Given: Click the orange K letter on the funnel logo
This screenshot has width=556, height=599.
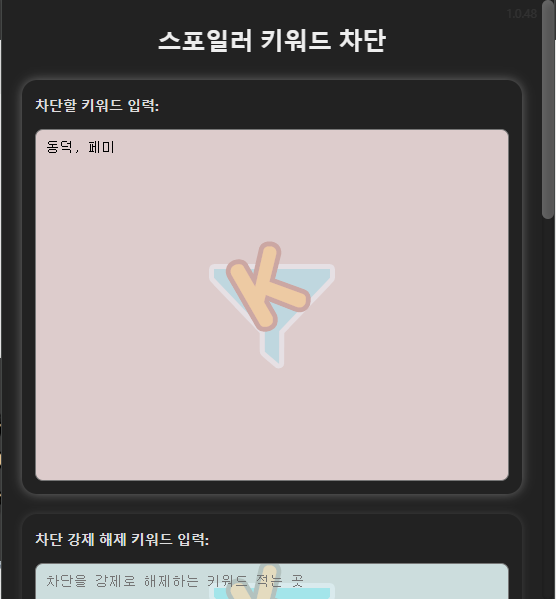Looking at the screenshot, I should 267,287.
